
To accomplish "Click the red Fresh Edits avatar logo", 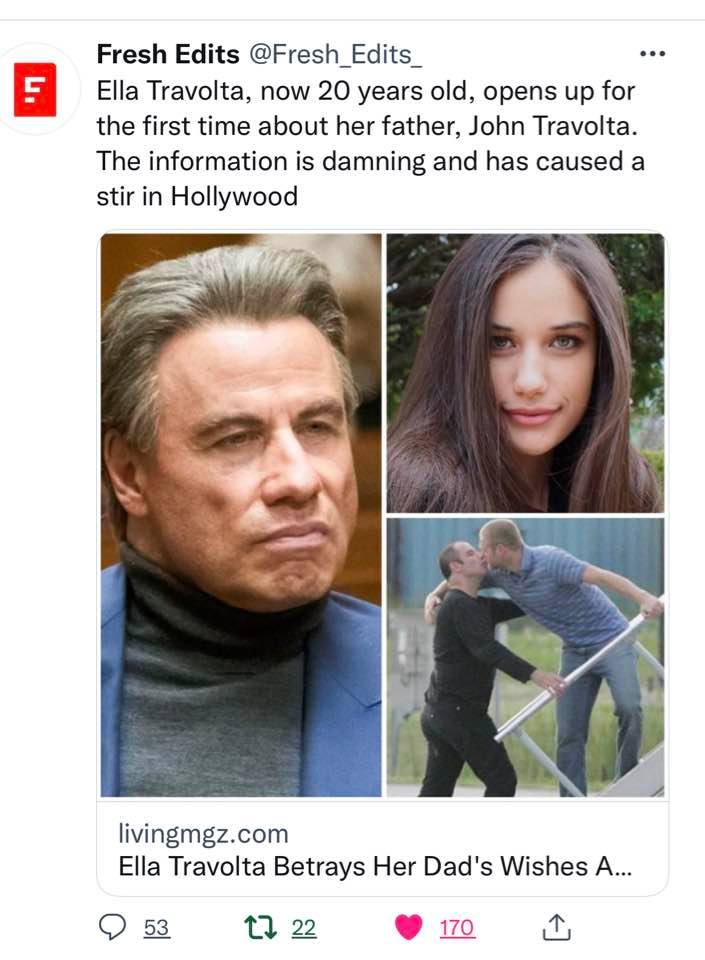I will [x=35, y=89].
